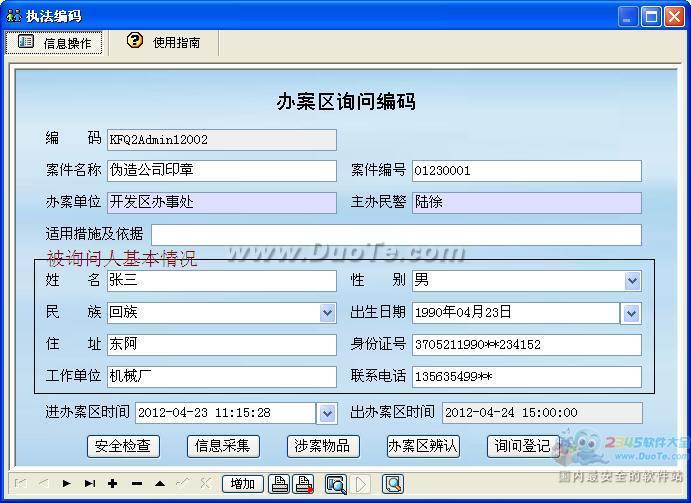Click the 被询问人基本情况 heading text
Image resolution: width=691 pixels, height=503 pixels.
point(122,259)
